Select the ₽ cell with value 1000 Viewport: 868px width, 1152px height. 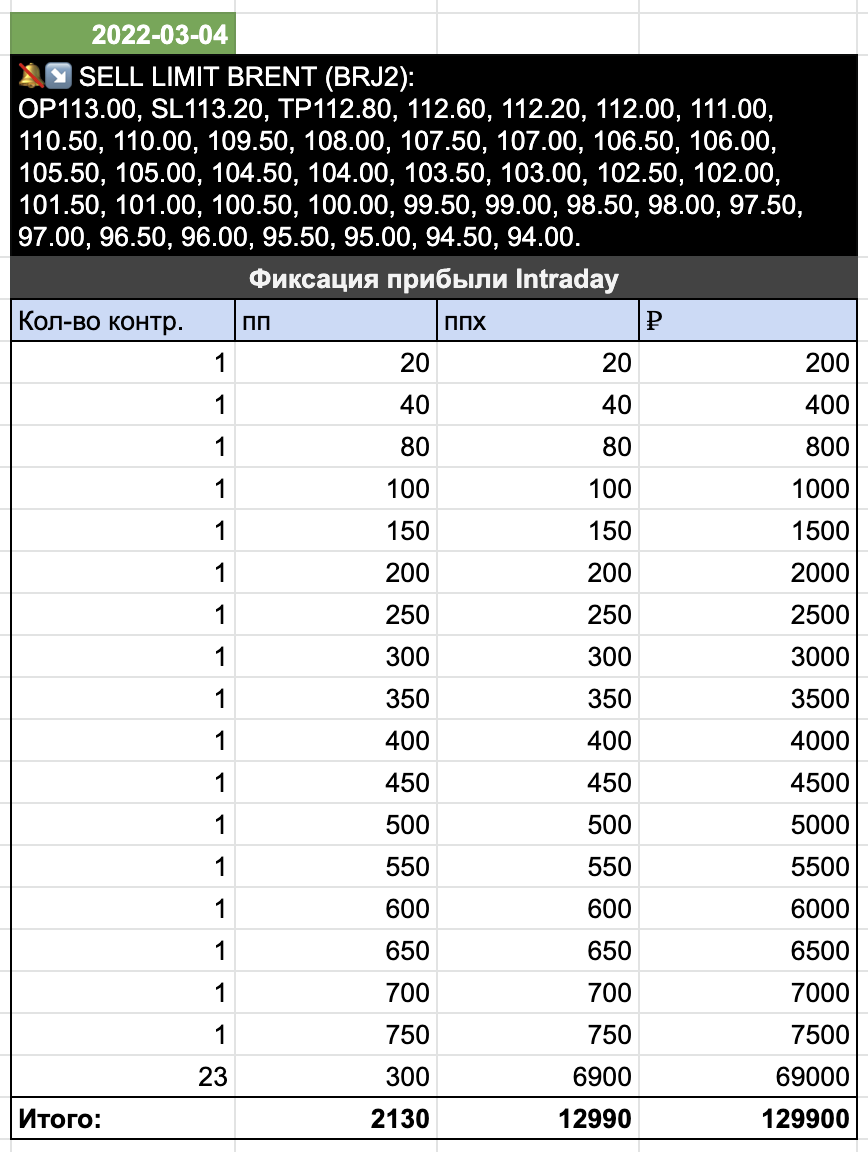click(748, 488)
